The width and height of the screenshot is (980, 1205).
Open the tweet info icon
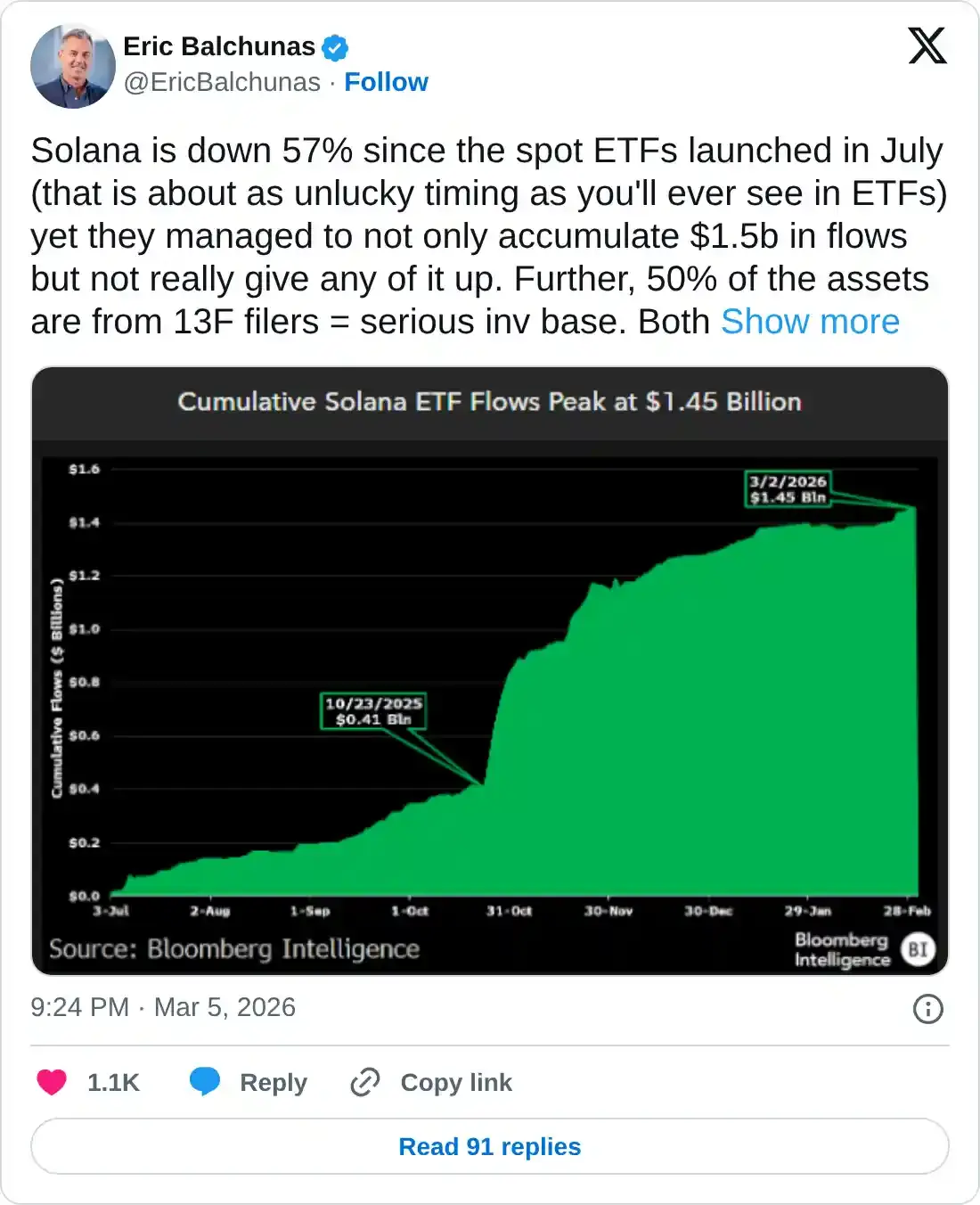[x=927, y=1008]
